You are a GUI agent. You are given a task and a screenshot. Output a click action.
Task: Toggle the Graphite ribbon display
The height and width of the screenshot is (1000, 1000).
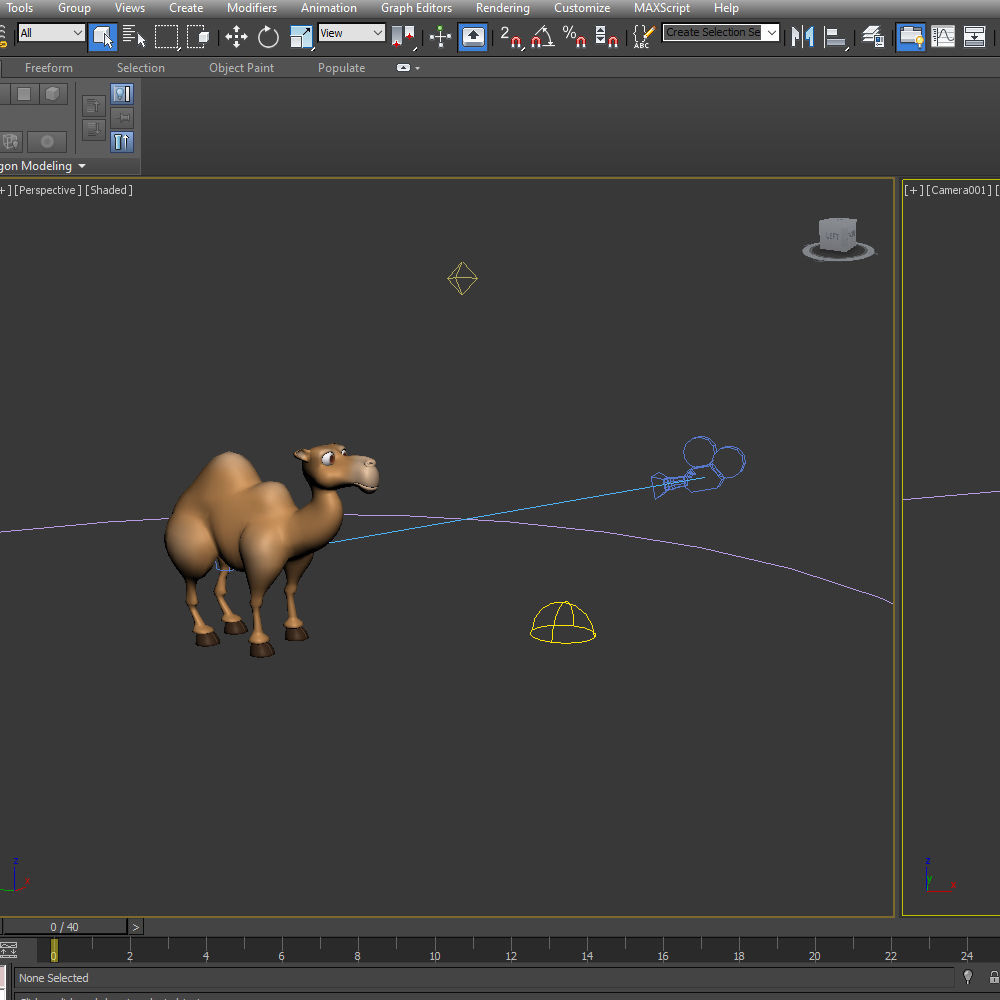pyautogui.click(x=911, y=36)
